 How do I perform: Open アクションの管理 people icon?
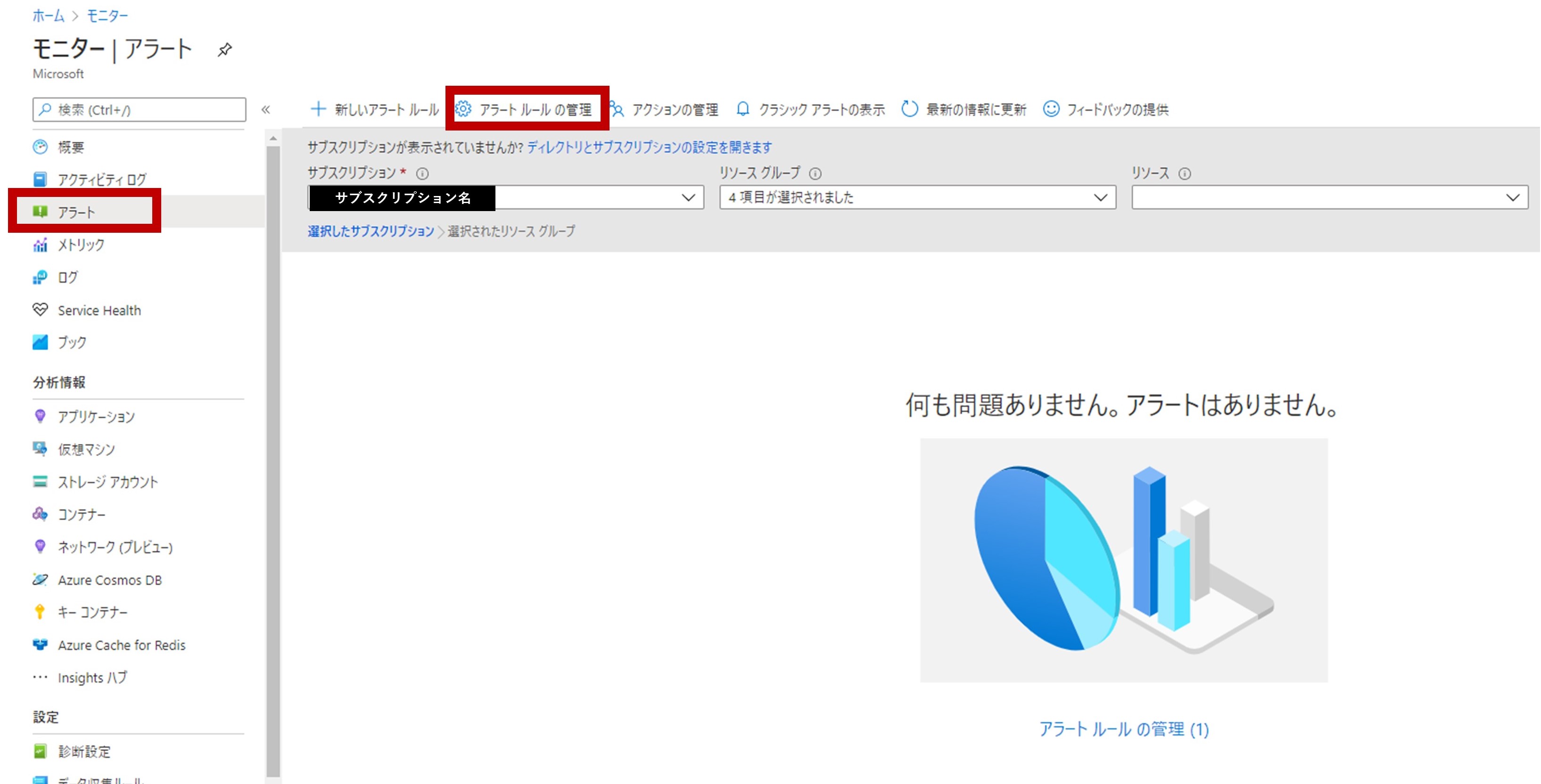[617, 109]
